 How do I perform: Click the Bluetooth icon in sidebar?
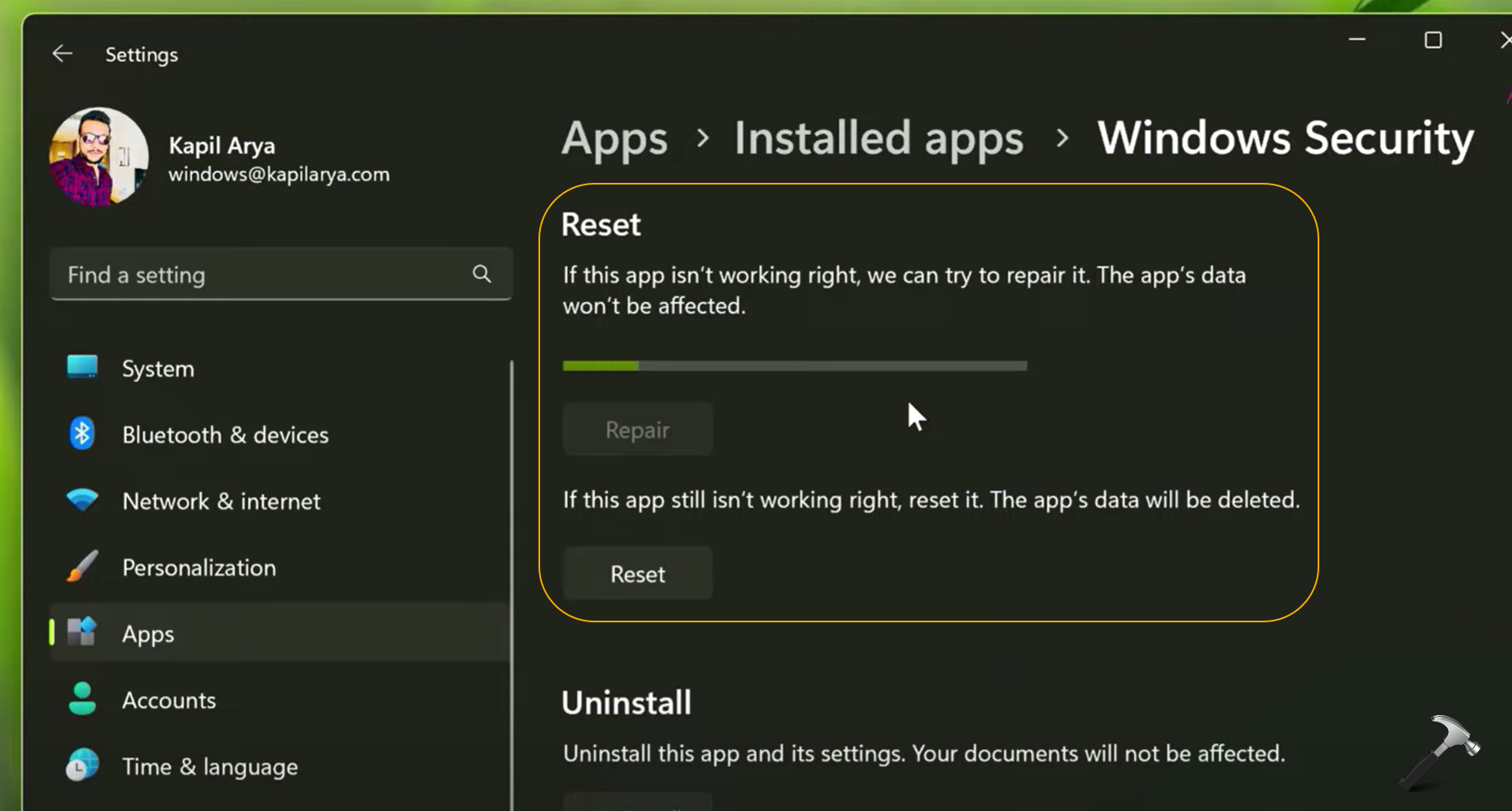click(x=82, y=434)
